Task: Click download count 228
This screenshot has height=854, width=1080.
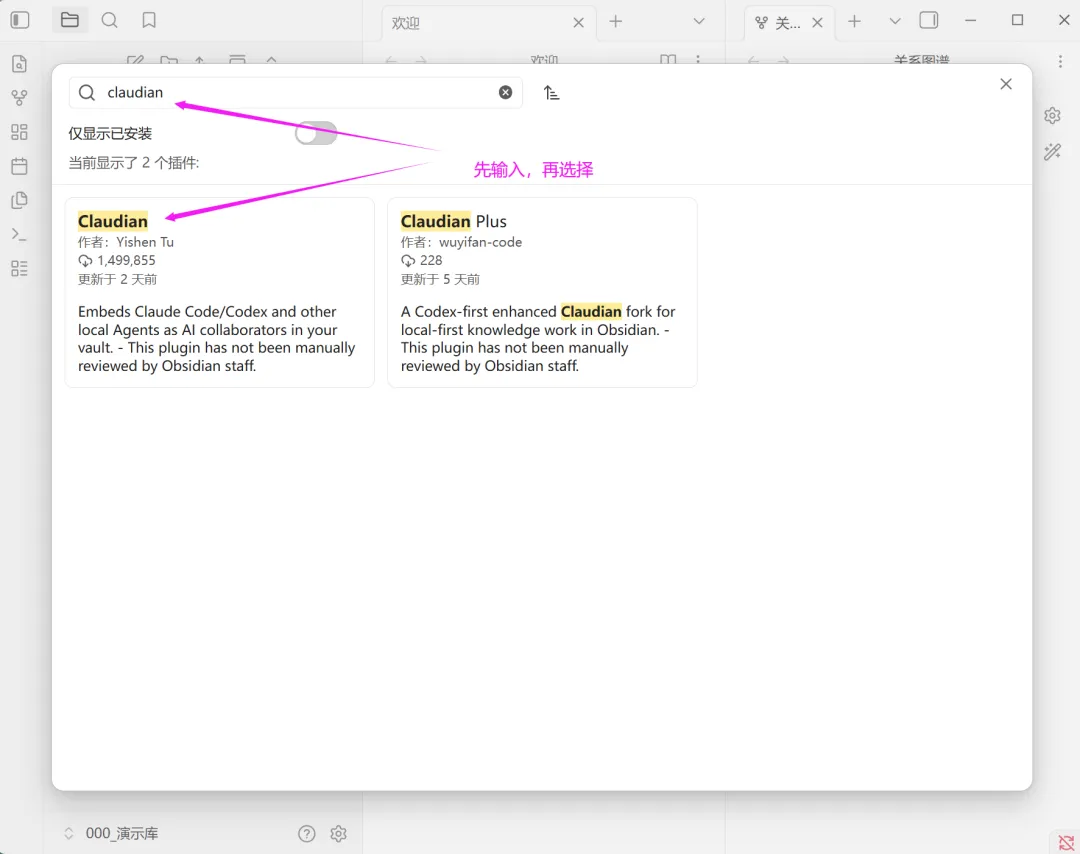Action: pos(431,260)
